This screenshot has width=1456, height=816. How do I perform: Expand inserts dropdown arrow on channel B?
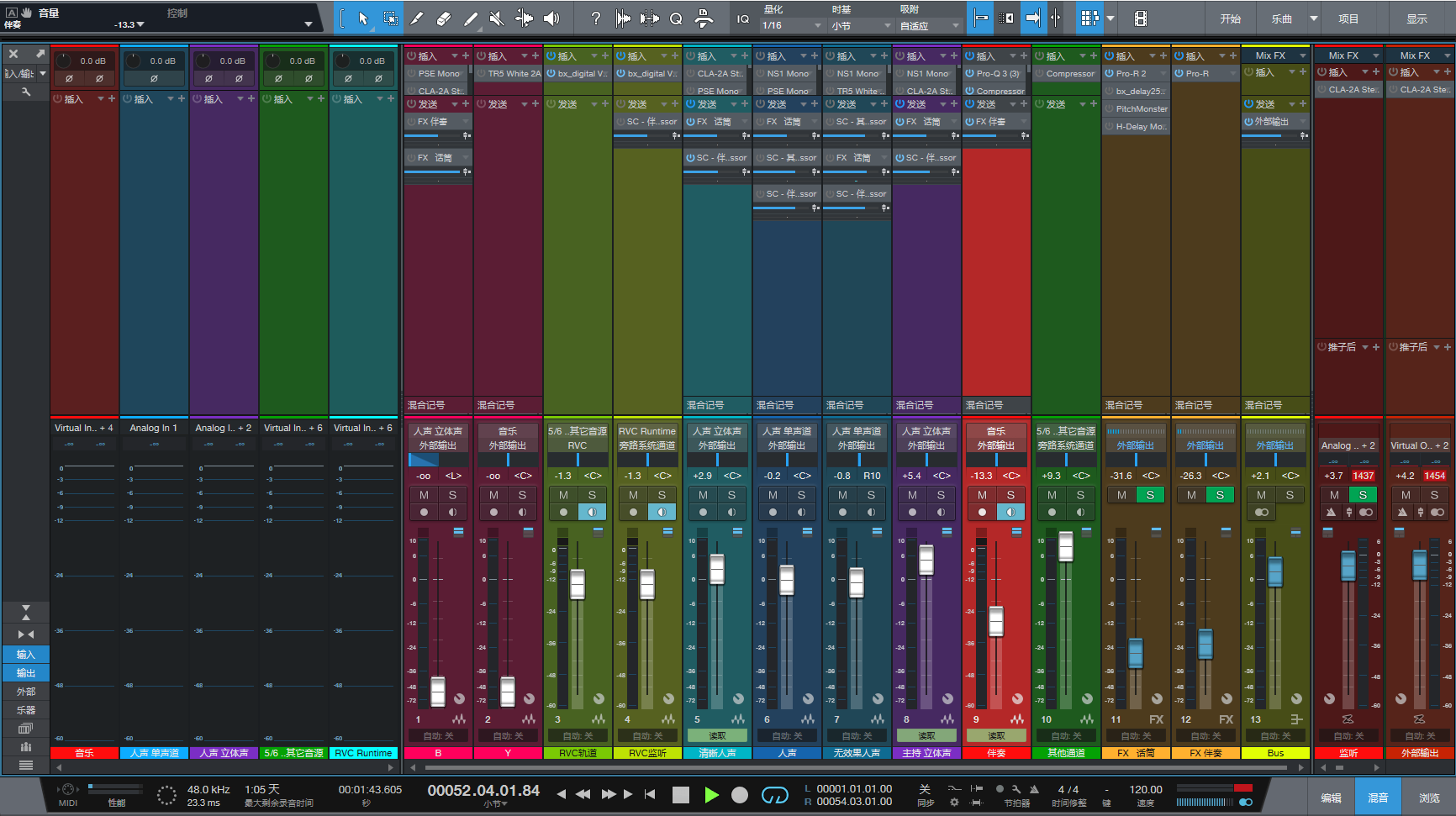pos(455,56)
